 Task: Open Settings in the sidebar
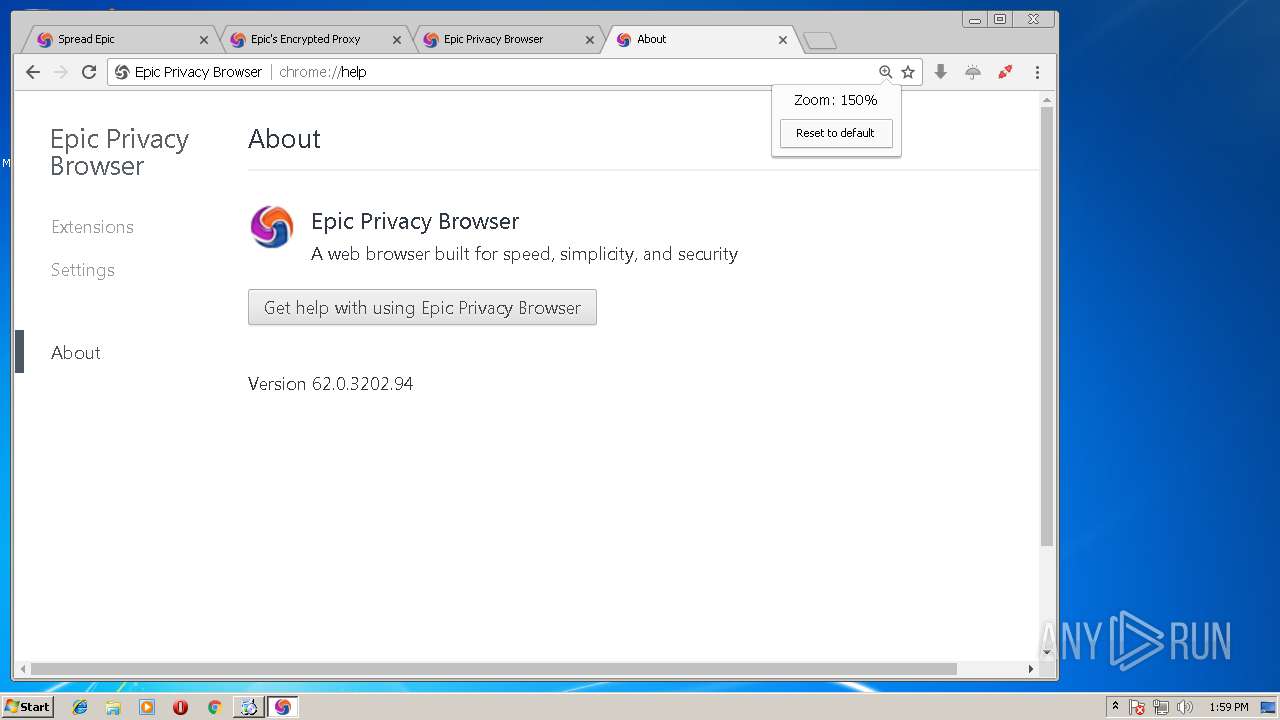pyautogui.click(x=83, y=270)
